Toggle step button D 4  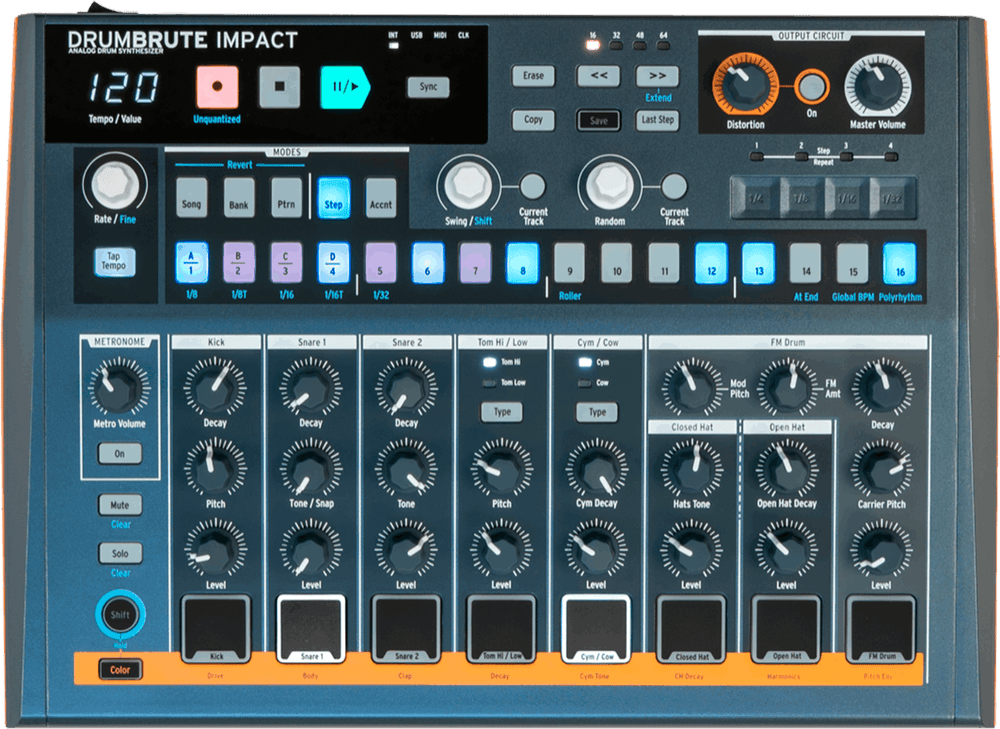[334, 262]
